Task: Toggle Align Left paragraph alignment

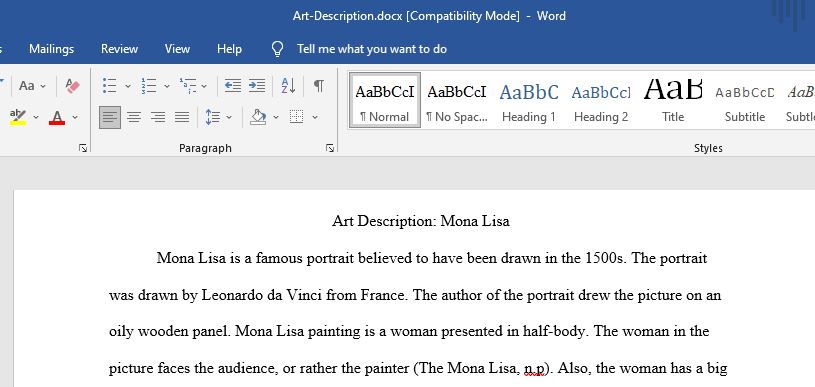Action: [x=110, y=117]
